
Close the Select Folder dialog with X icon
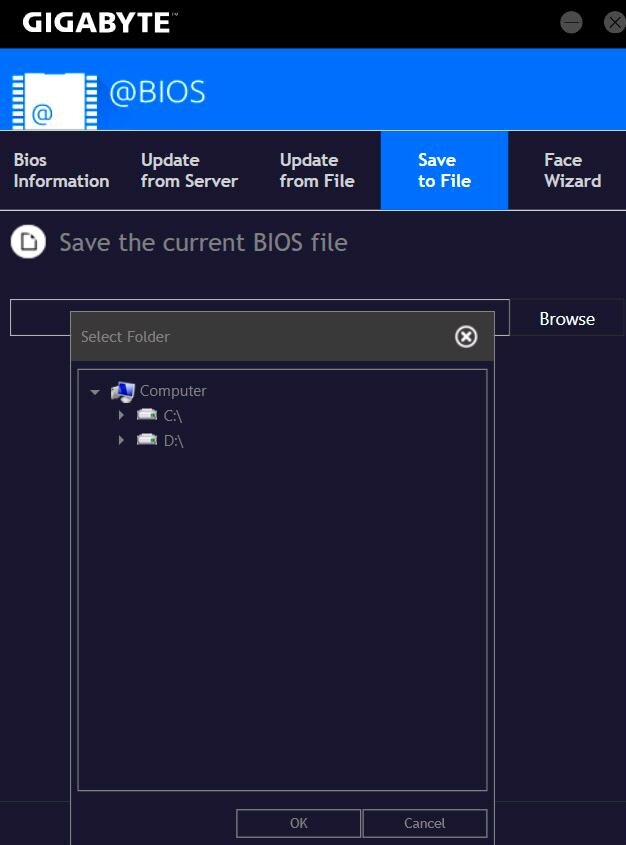[x=466, y=337]
